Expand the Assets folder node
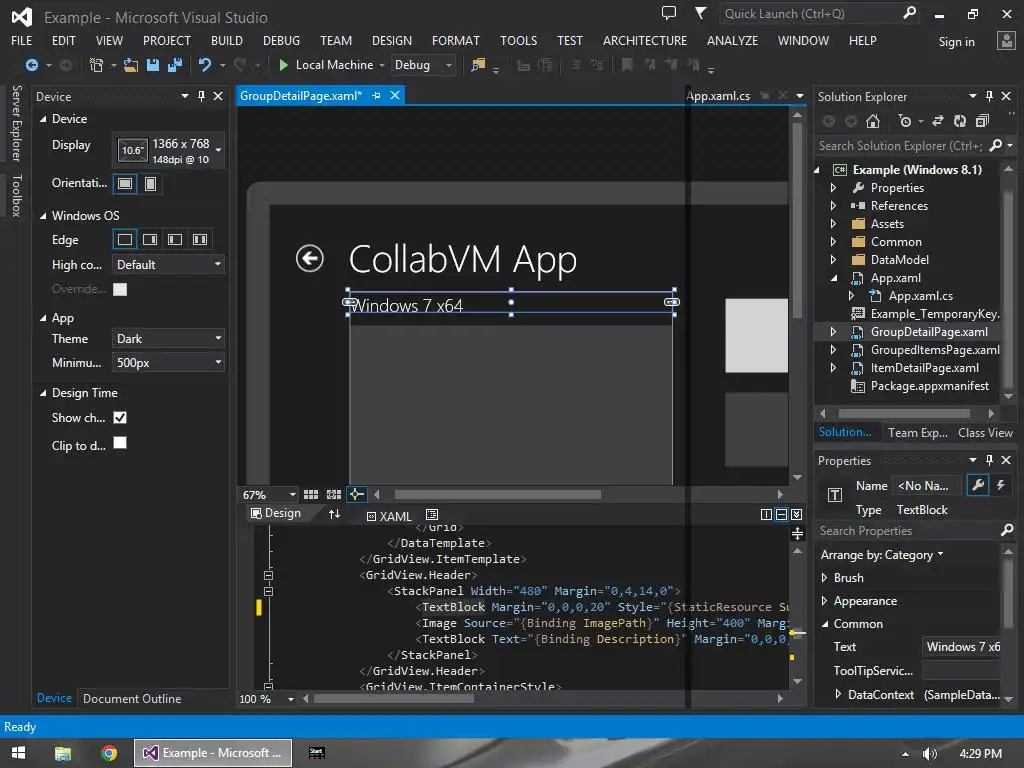Image resolution: width=1024 pixels, height=768 pixels. 833,223
